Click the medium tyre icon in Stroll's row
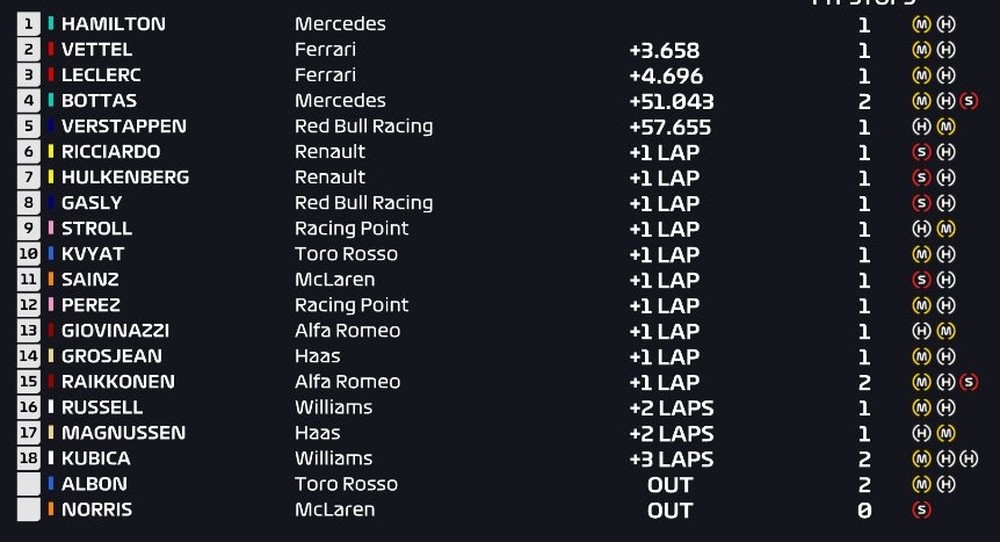Viewport: 1000px width, 542px height. point(945,229)
